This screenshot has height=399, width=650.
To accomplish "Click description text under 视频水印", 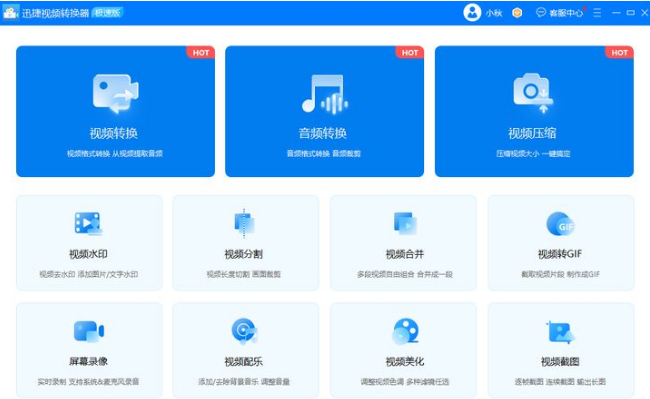I will tap(89, 274).
